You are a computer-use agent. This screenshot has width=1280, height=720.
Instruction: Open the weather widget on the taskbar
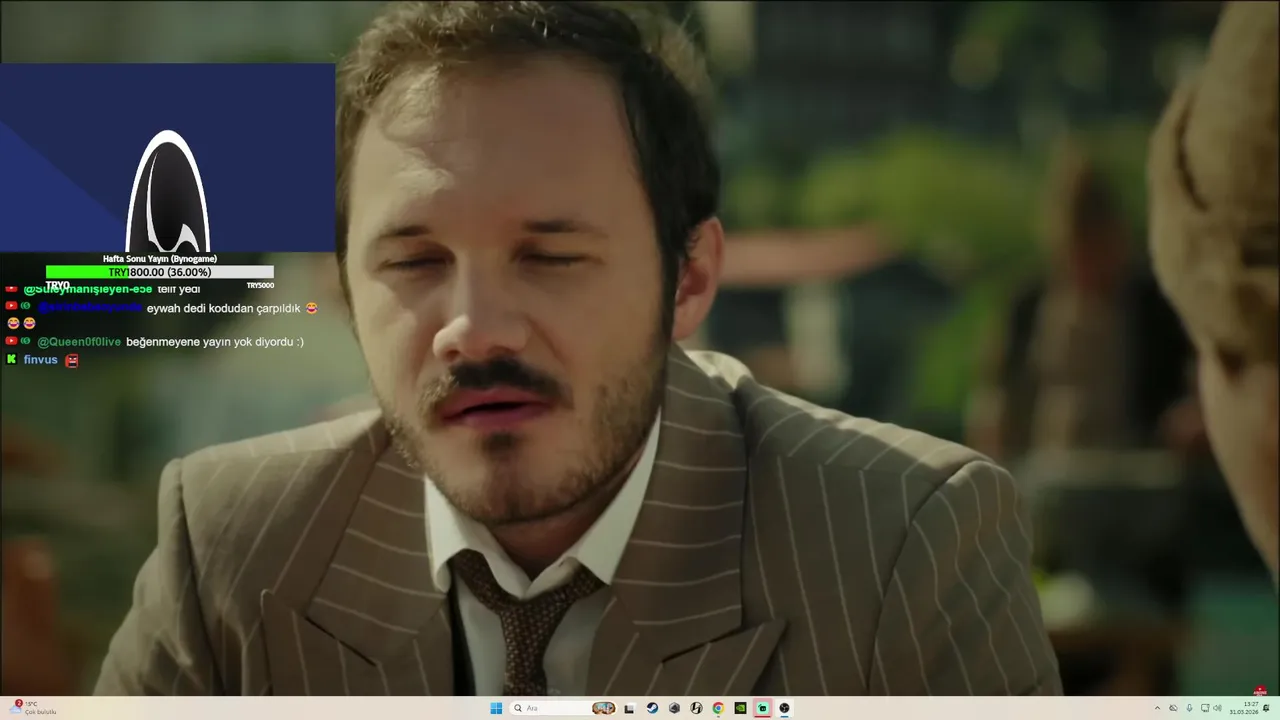(34, 707)
